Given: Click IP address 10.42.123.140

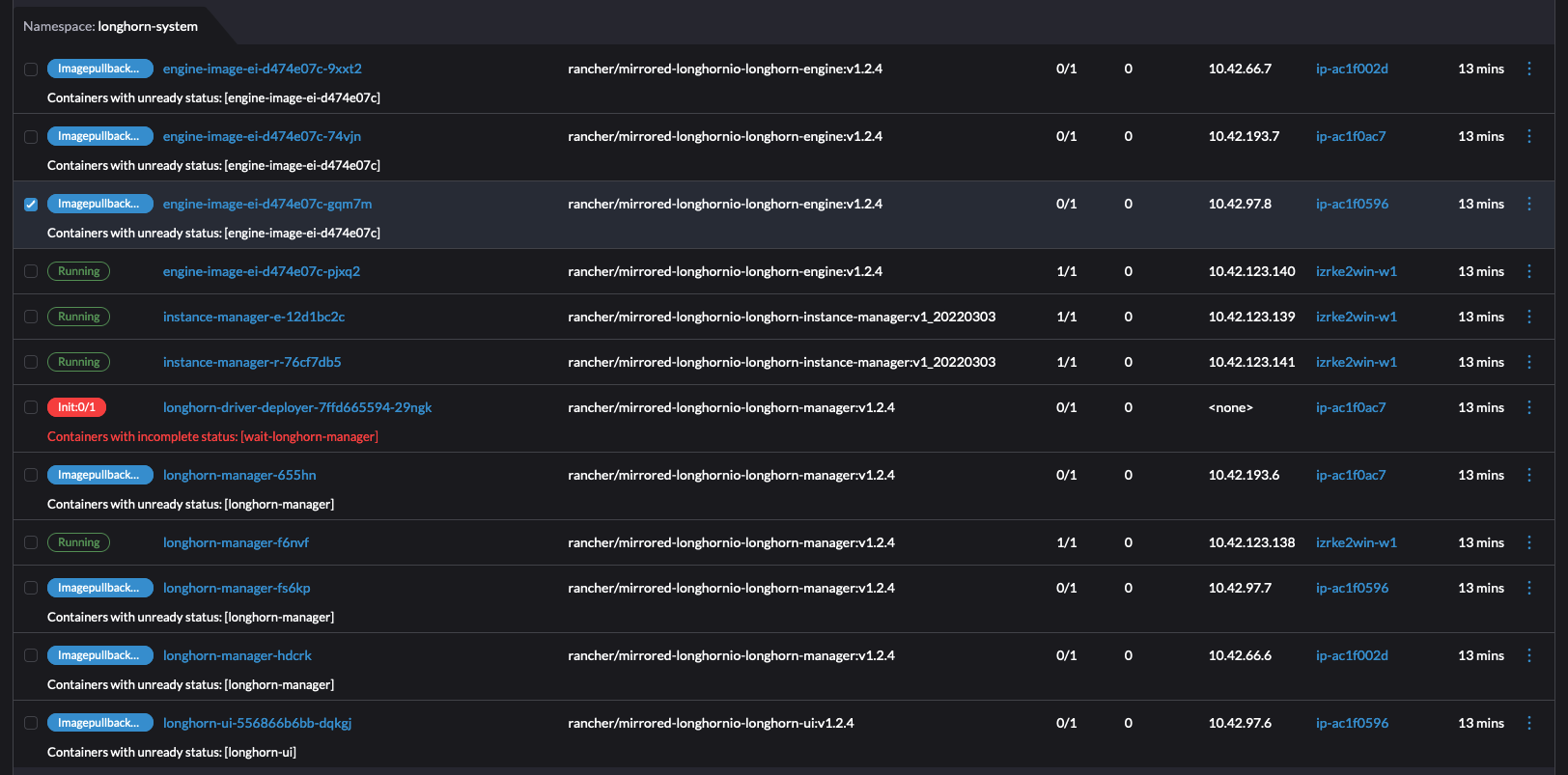Looking at the screenshot, I should click(x=1251, y=271).
